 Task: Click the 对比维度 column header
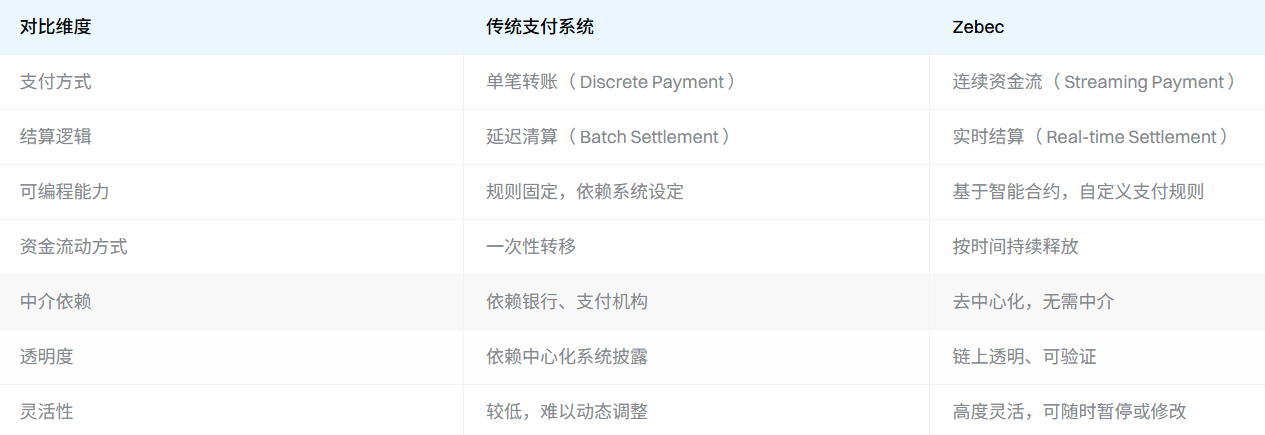(56, 27)
